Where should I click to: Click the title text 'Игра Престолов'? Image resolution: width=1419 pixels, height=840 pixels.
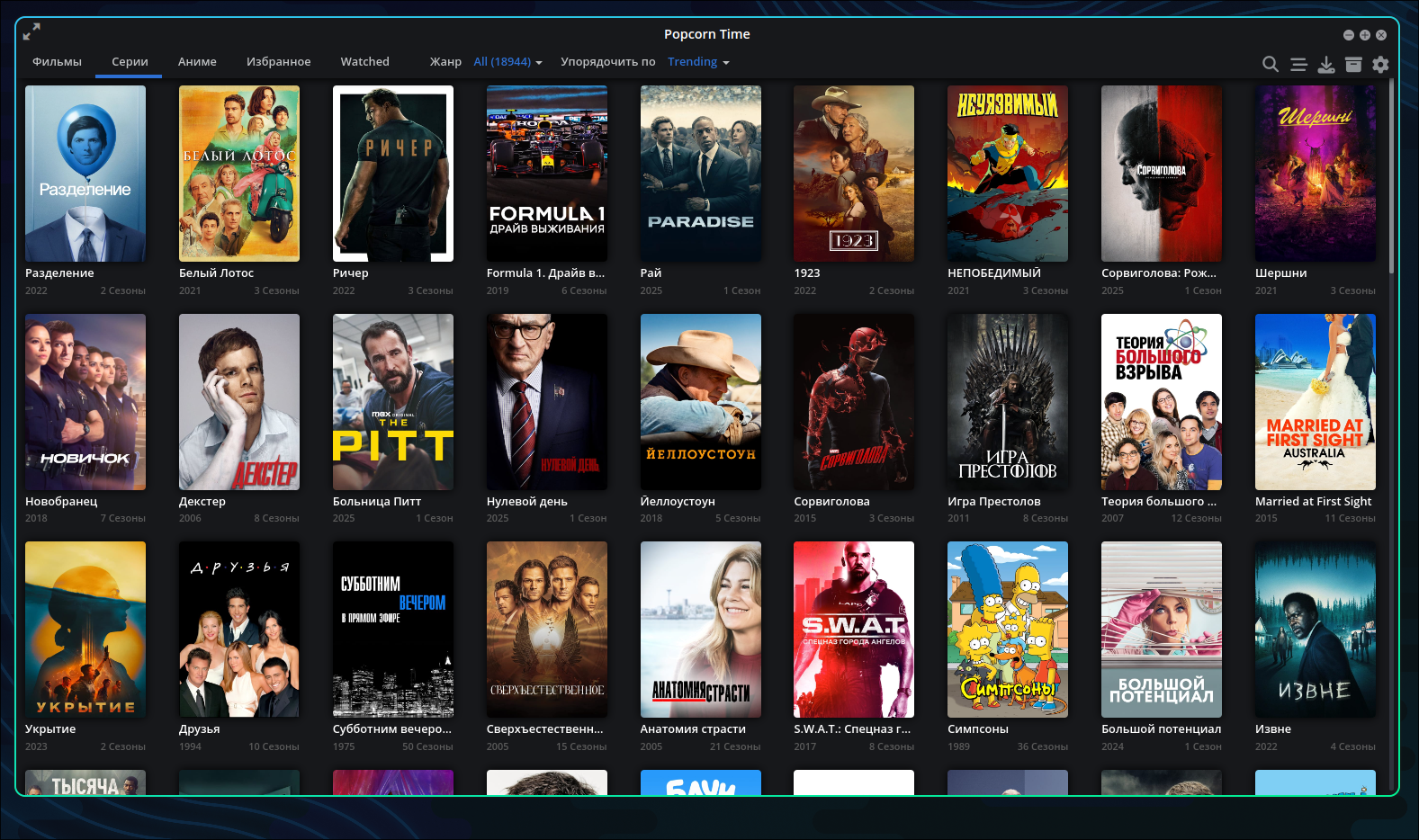[x=994, y=502]
